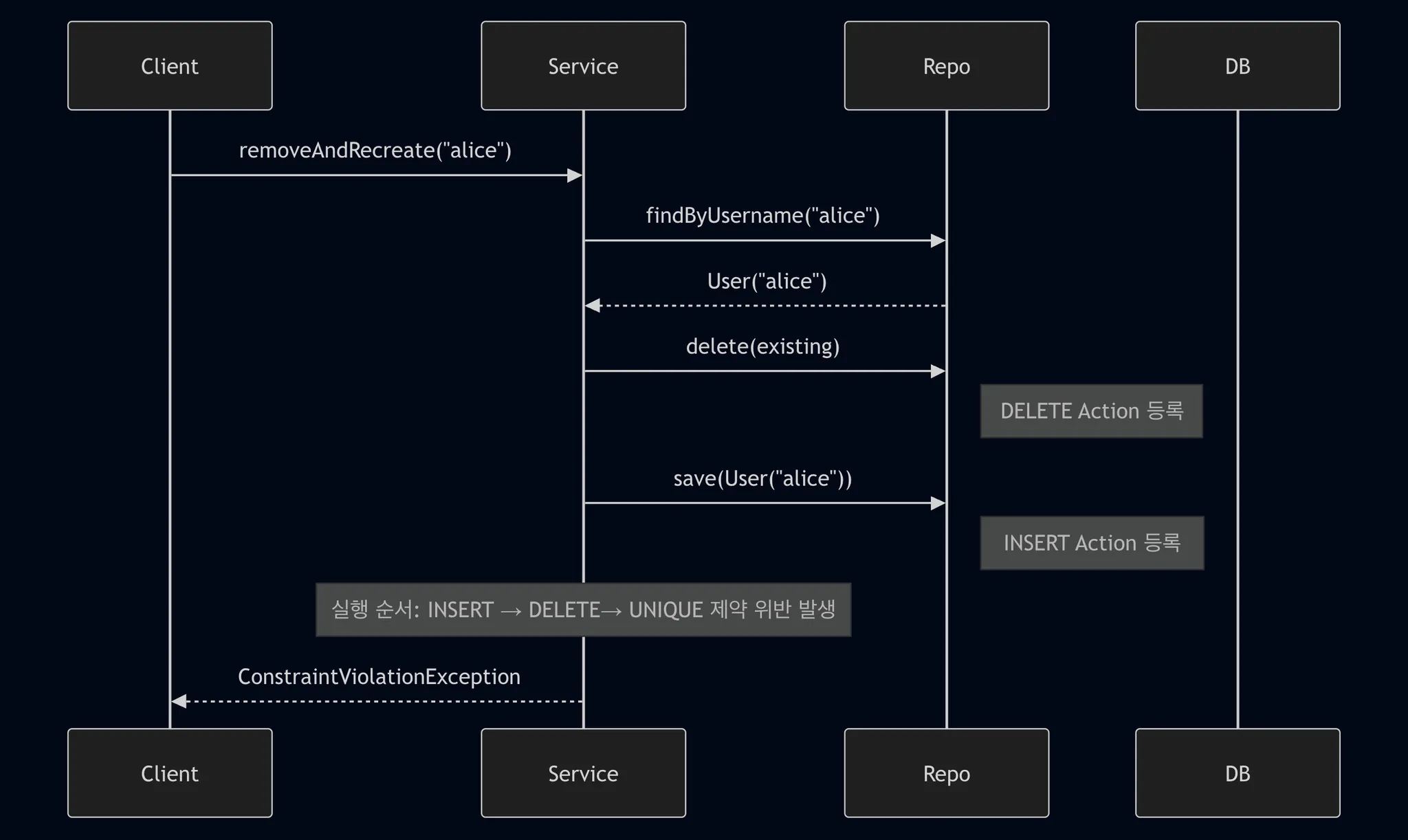Click the top Service participant box
Image resolution: width=1408 pixels, height=840 pixels.
click(x=583, y=66)
